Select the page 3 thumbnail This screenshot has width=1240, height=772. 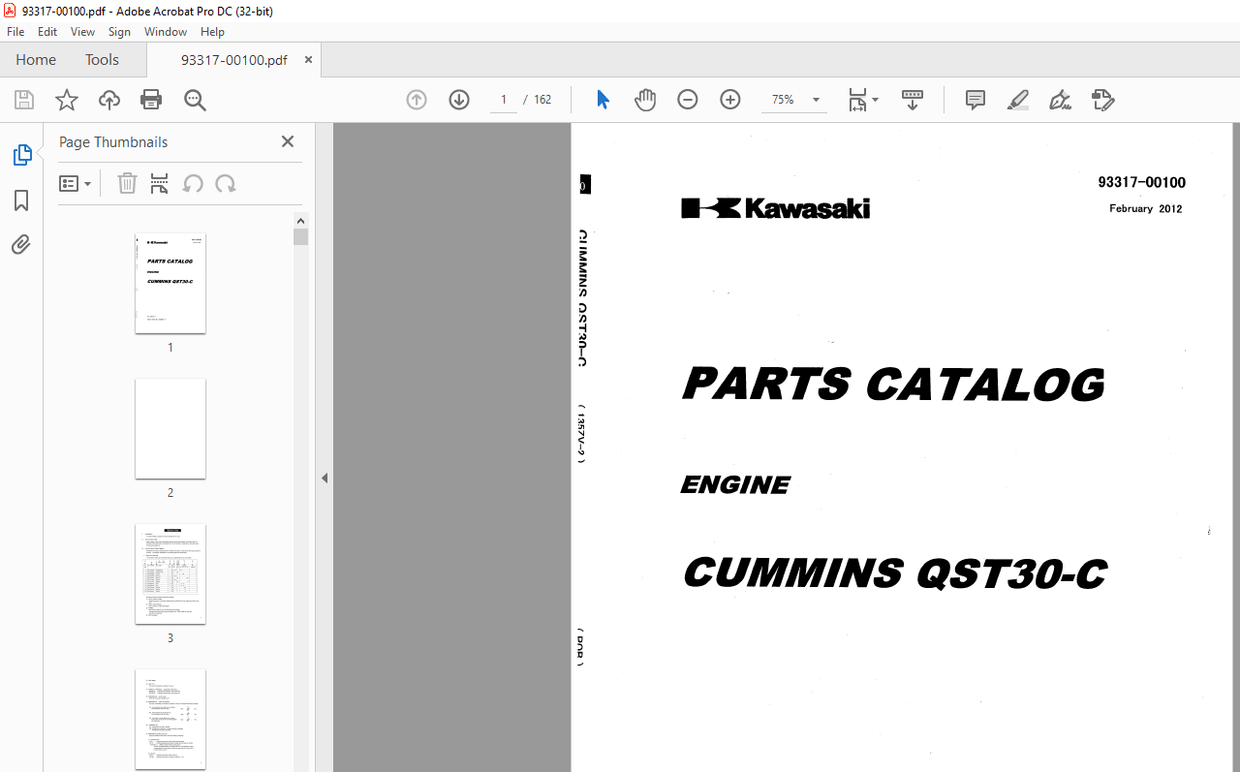click(170, 574)
